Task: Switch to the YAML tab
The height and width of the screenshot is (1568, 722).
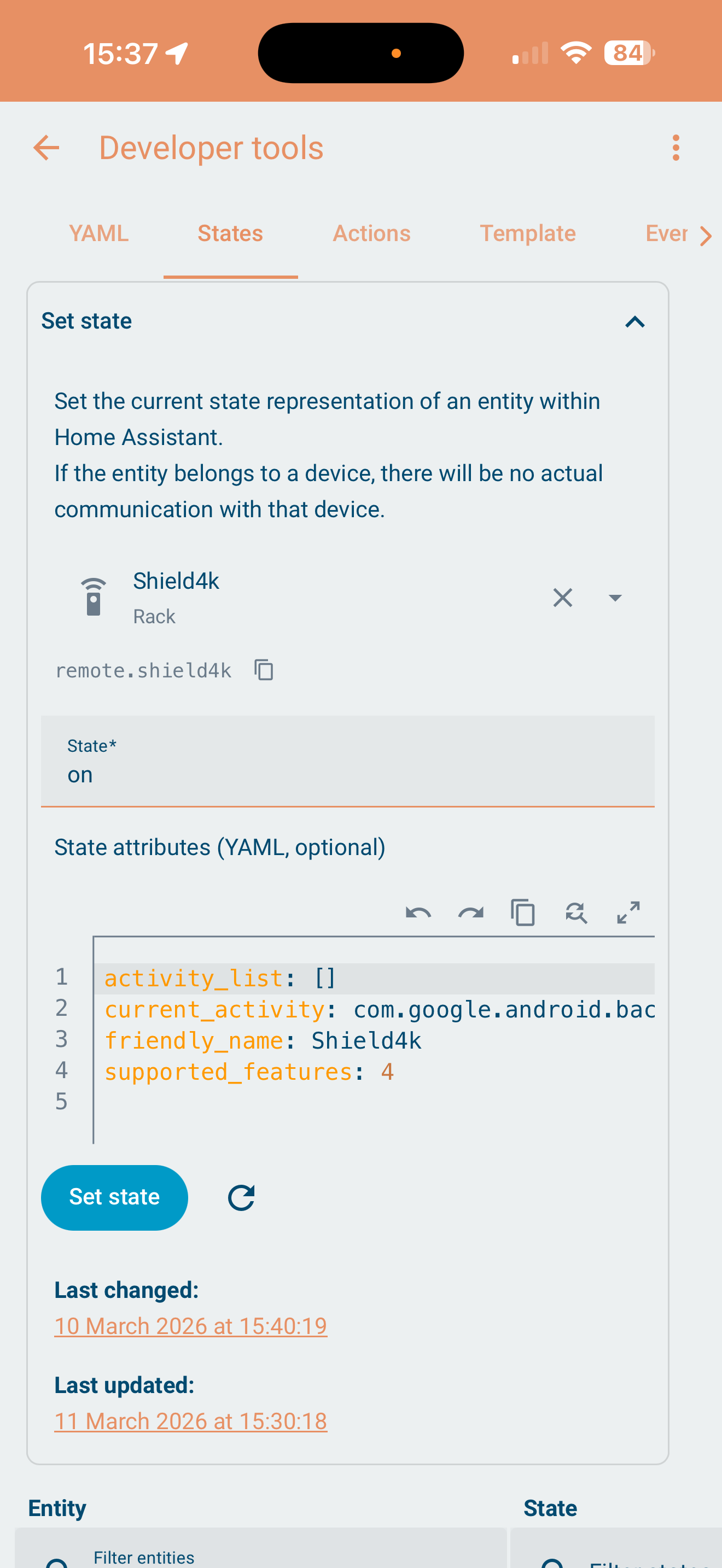Action: click(98, 234)
